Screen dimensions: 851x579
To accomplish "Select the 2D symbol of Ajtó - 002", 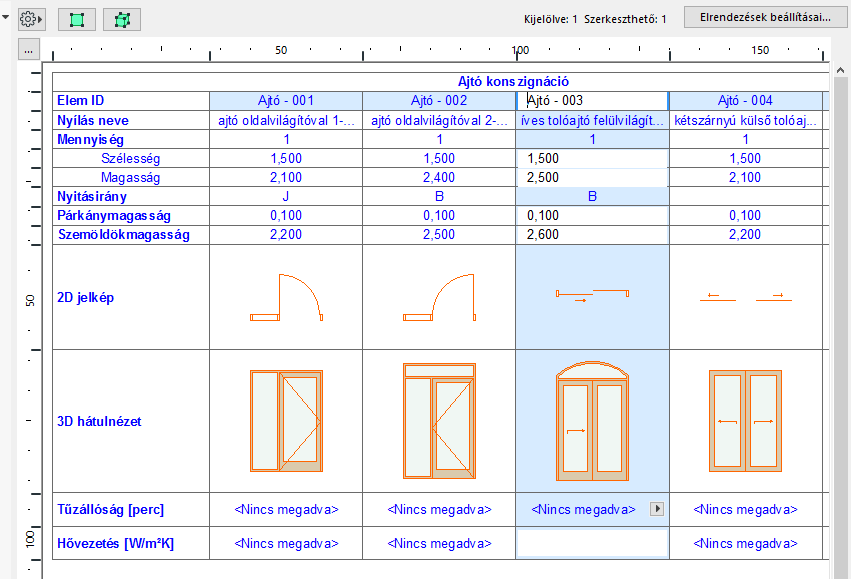I will coord(439,297).
